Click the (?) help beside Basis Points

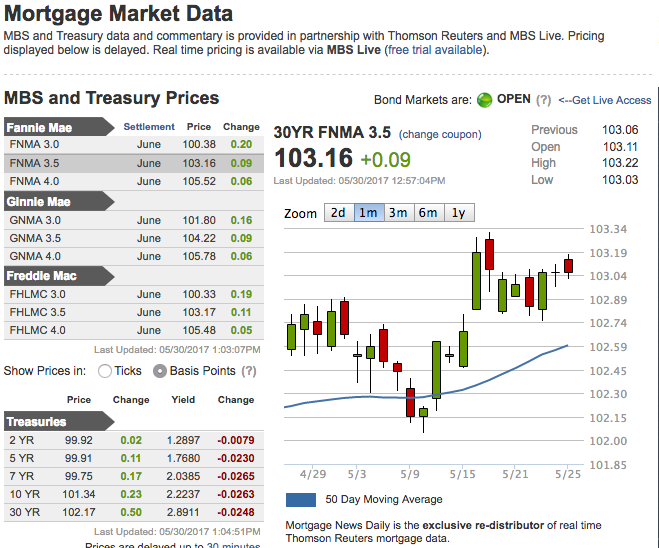coord(249,371)
